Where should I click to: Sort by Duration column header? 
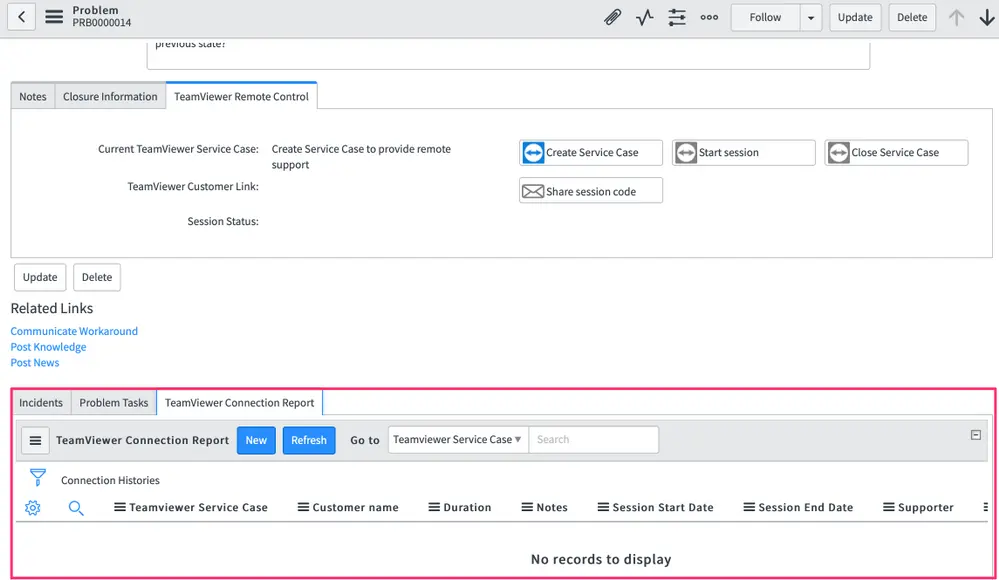pyautogui.click(x=468, y=507)
